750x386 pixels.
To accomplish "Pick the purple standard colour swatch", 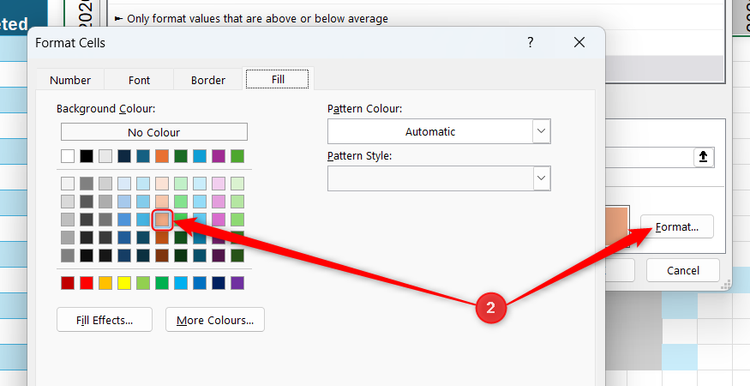I will coord(237,283).
